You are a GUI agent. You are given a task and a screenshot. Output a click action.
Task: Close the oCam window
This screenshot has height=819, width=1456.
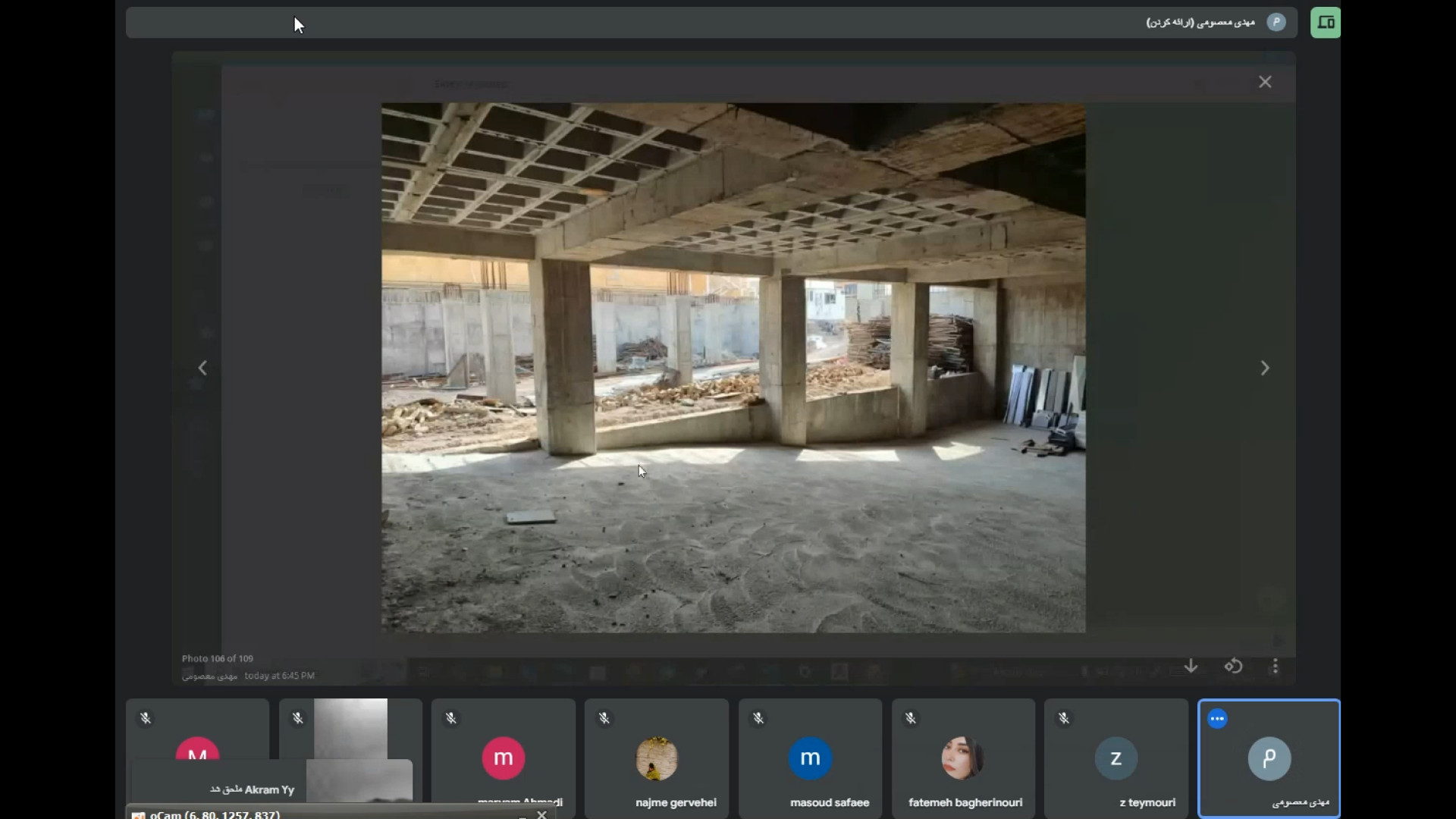click(541, 814)
